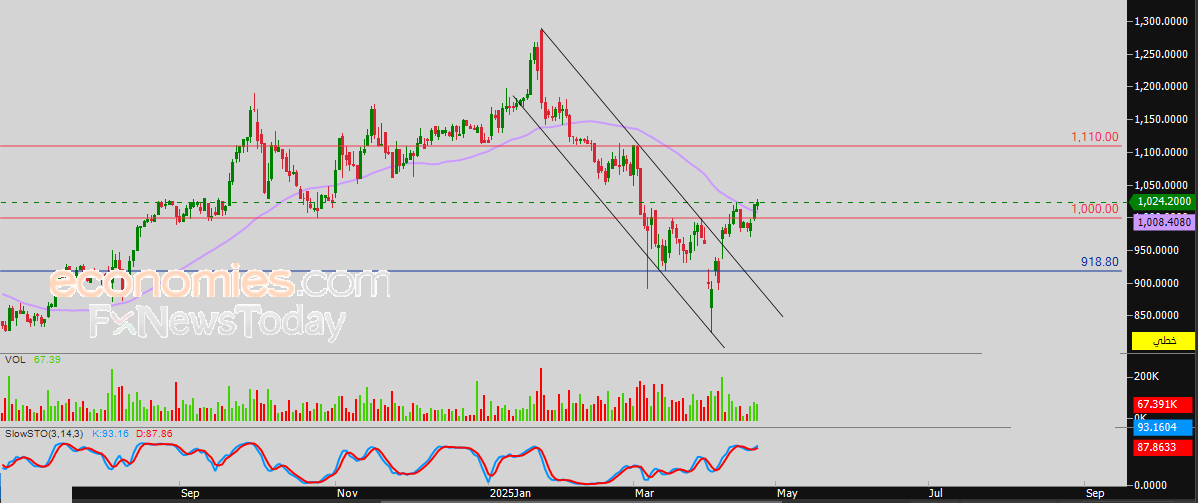Click the red stochastic tag 87.8633

tap(1164, 447)
